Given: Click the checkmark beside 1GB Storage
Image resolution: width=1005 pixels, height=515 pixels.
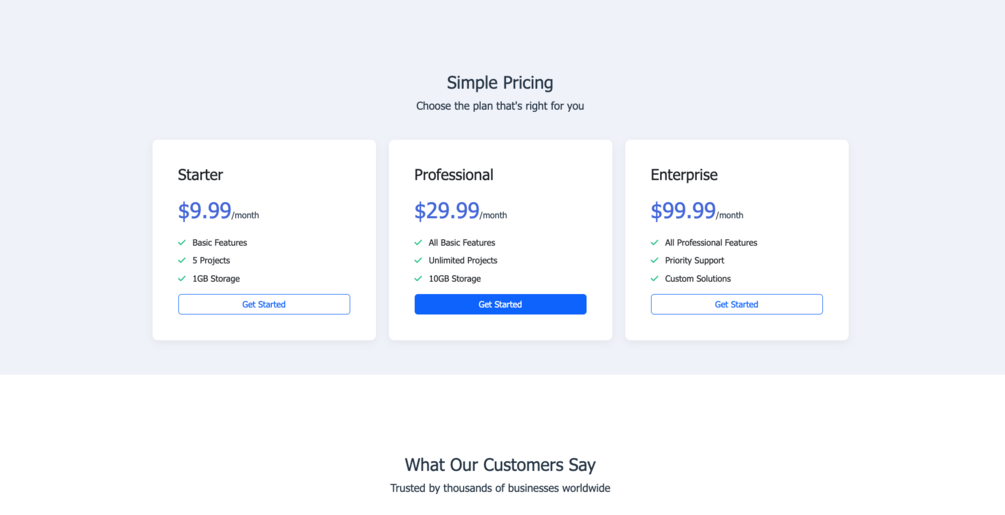Looking at the screenshot, I should [182, 279].
